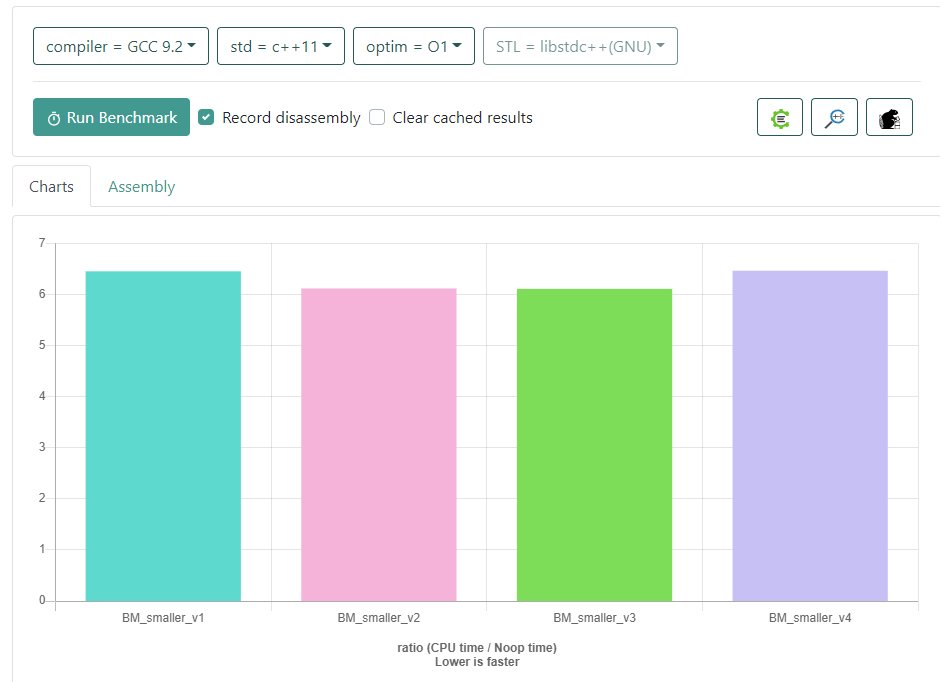This screenshot has height=682, width=940.
Task: Expand the STL = libstdc++(GNU) dropdown
Action: (x=580, y=46)
